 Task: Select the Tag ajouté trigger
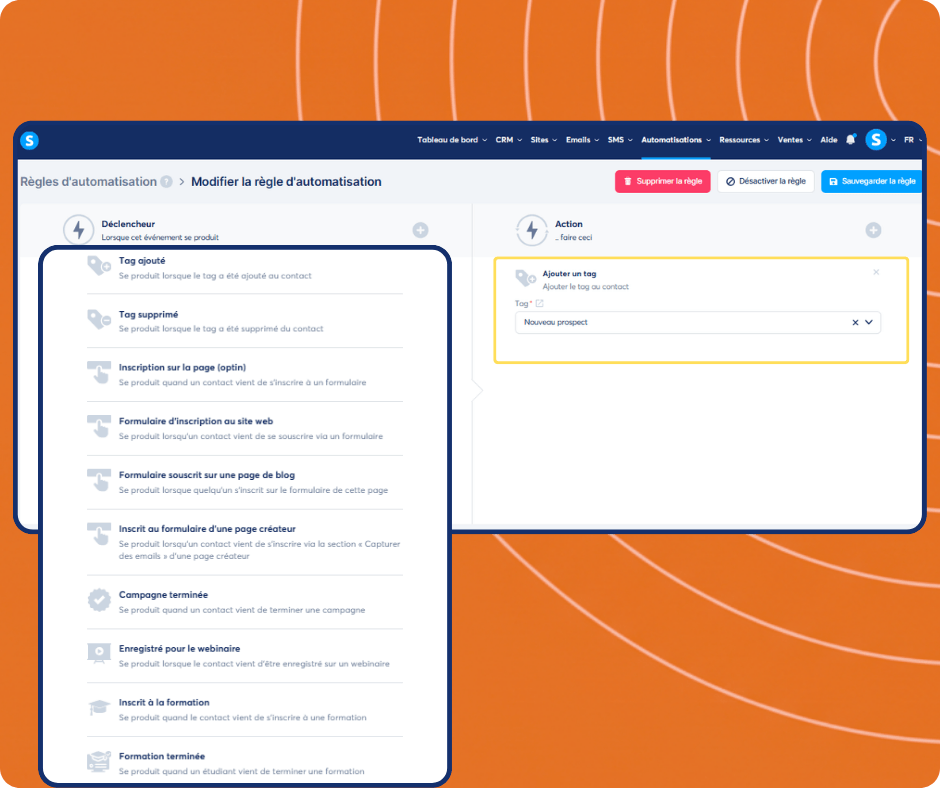[245, 267]
